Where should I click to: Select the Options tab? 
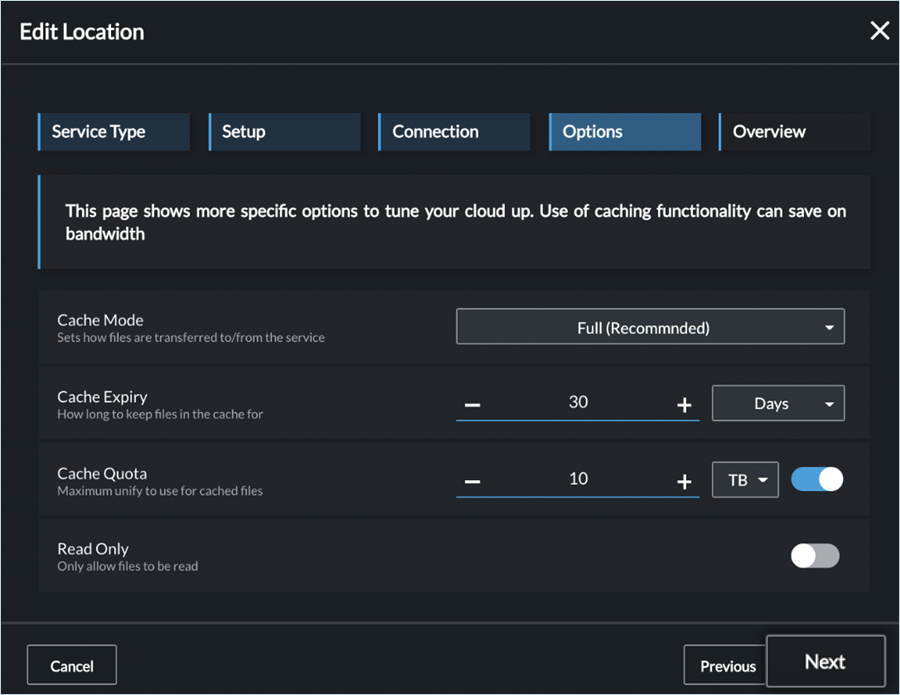click(624, 132)
